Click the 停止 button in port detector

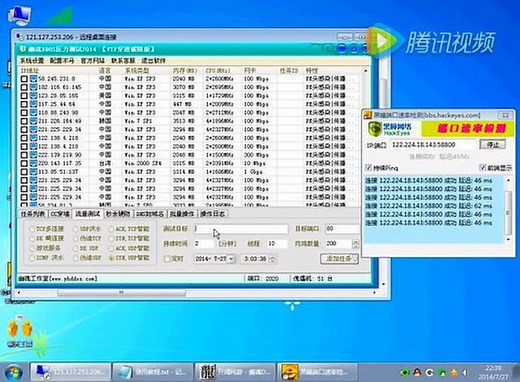[x=493, y=145]
